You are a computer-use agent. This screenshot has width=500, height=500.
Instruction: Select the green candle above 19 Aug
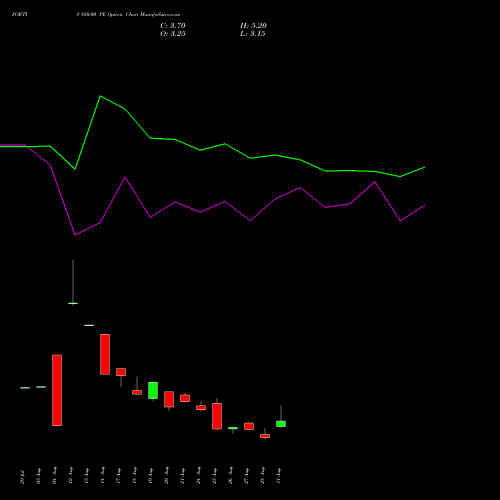point(153,390)
